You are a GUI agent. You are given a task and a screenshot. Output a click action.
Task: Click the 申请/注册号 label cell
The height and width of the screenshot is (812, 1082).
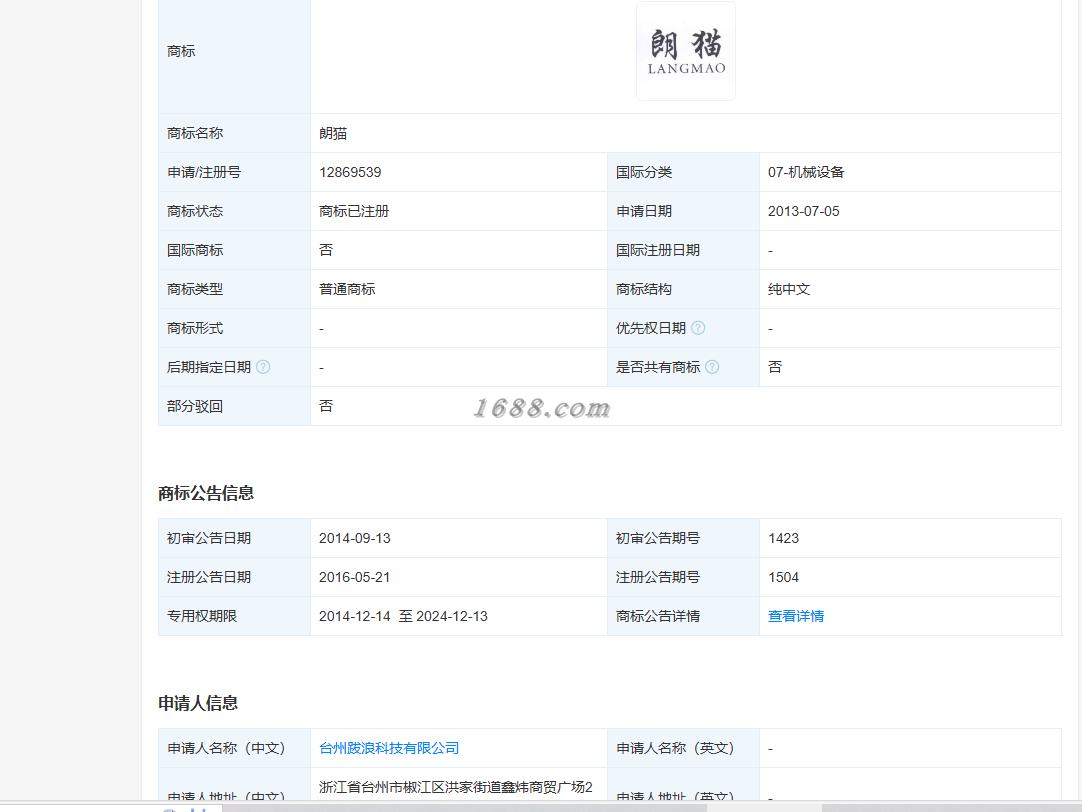[235, 172]
